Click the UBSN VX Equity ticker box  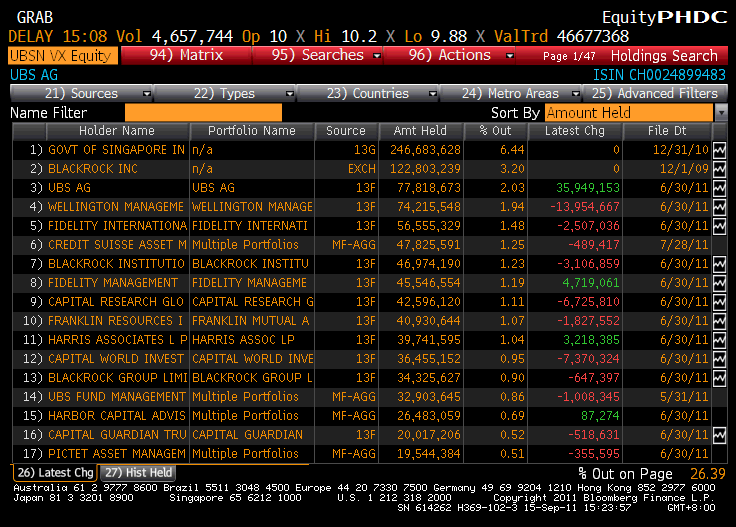pos(62,56)
